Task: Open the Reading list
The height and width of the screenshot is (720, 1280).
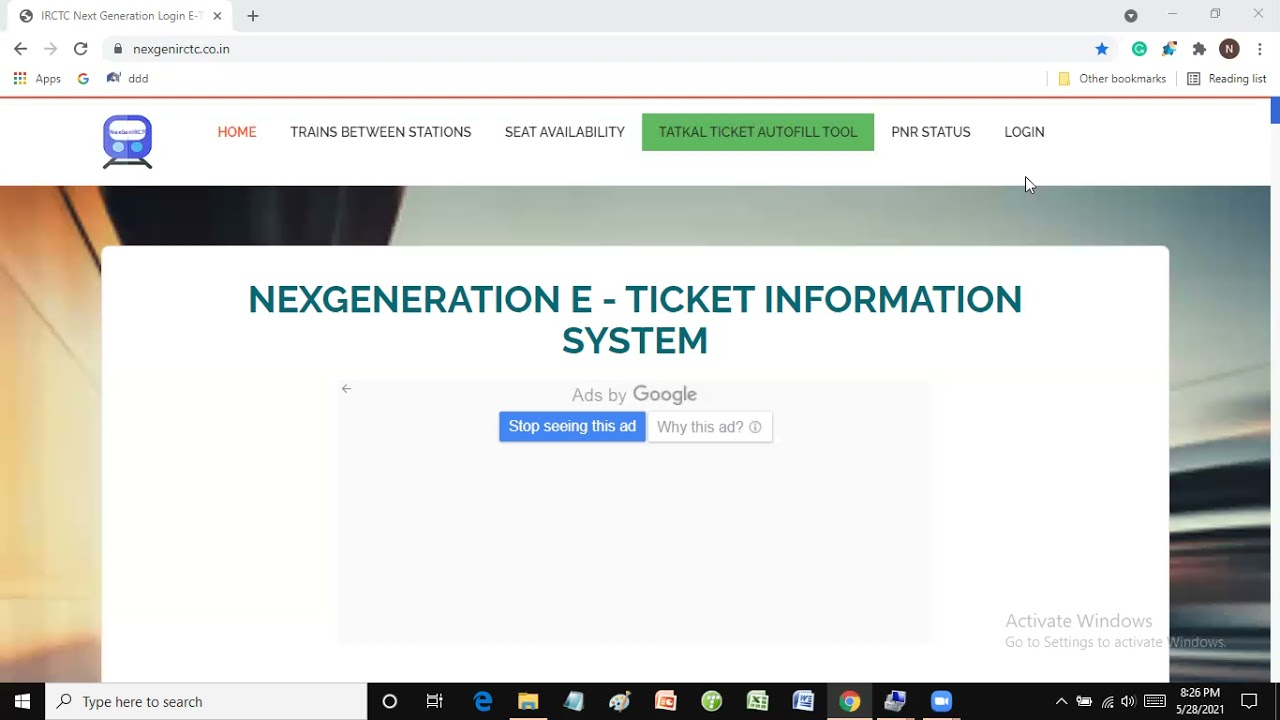Action: click(x=1226, y=78)
